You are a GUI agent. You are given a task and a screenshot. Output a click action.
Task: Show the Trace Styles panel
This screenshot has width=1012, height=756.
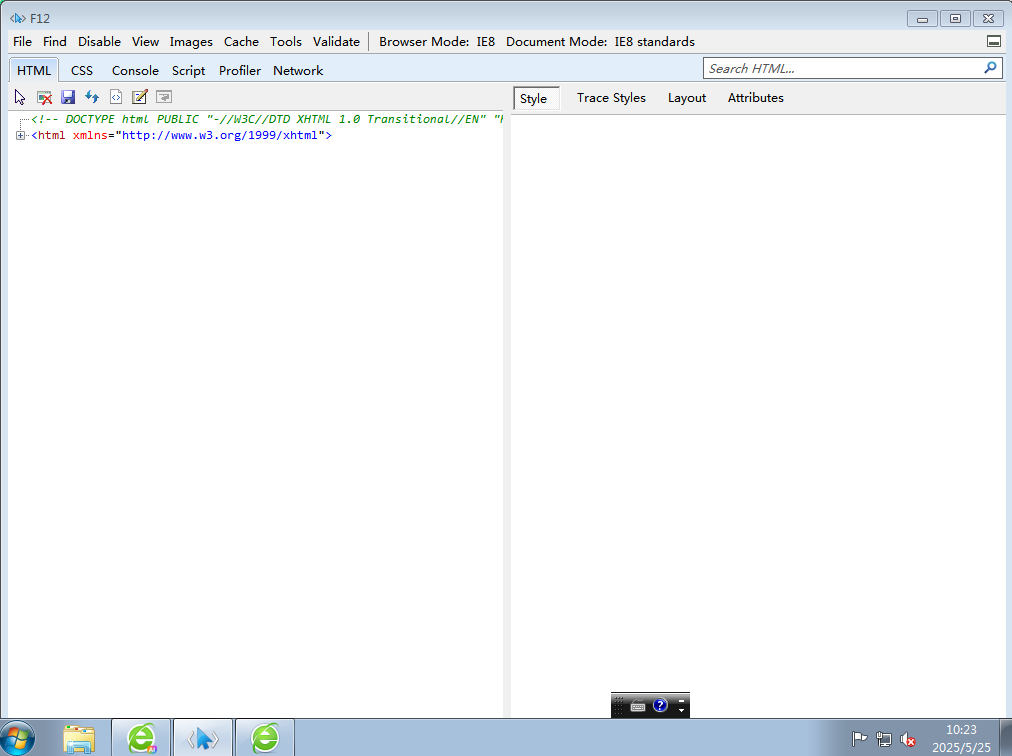tap(611, 98)
